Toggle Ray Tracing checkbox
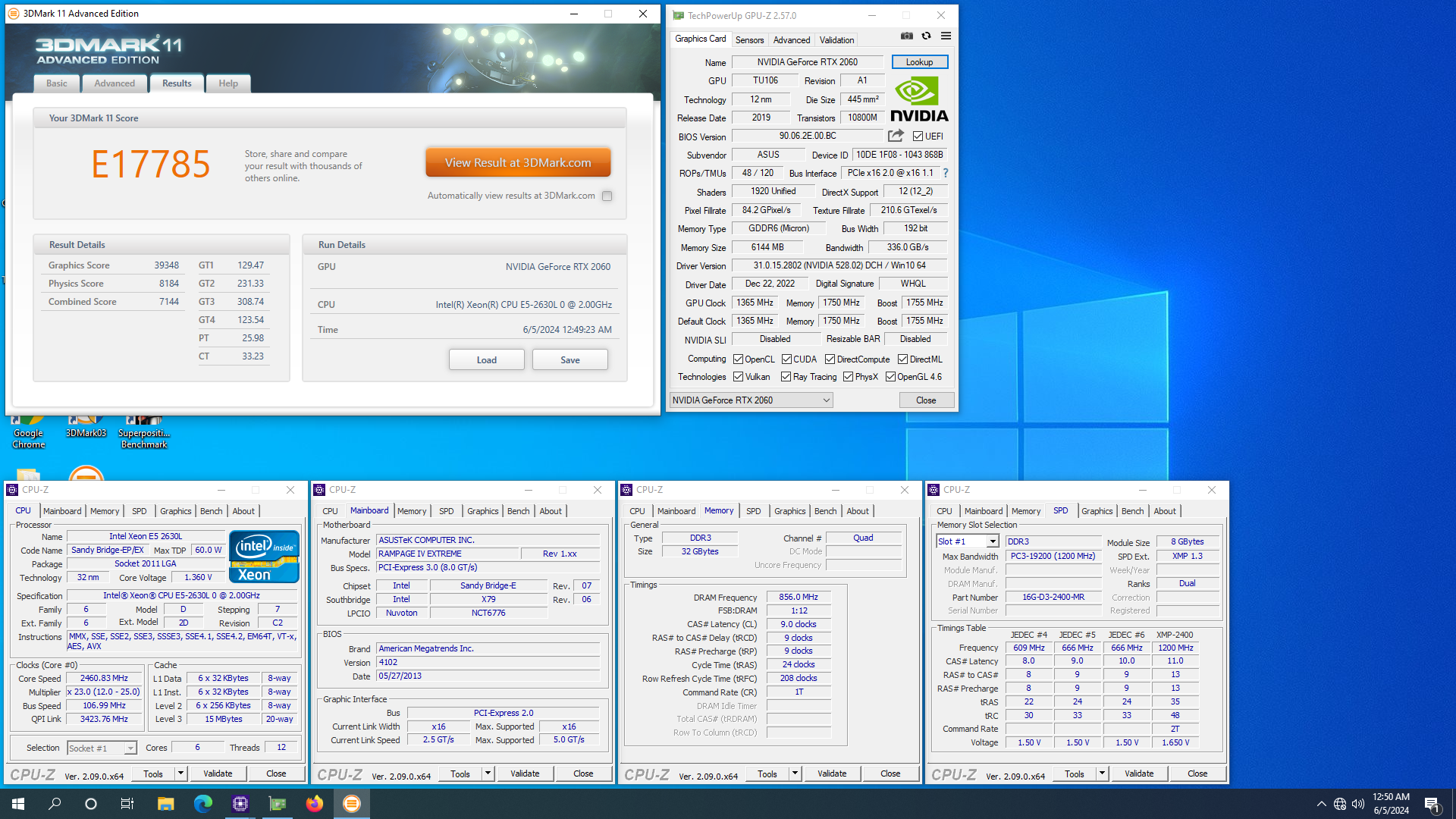This screenshot has height=819, width=1456. pyautogui.click(x=786, y=377)
